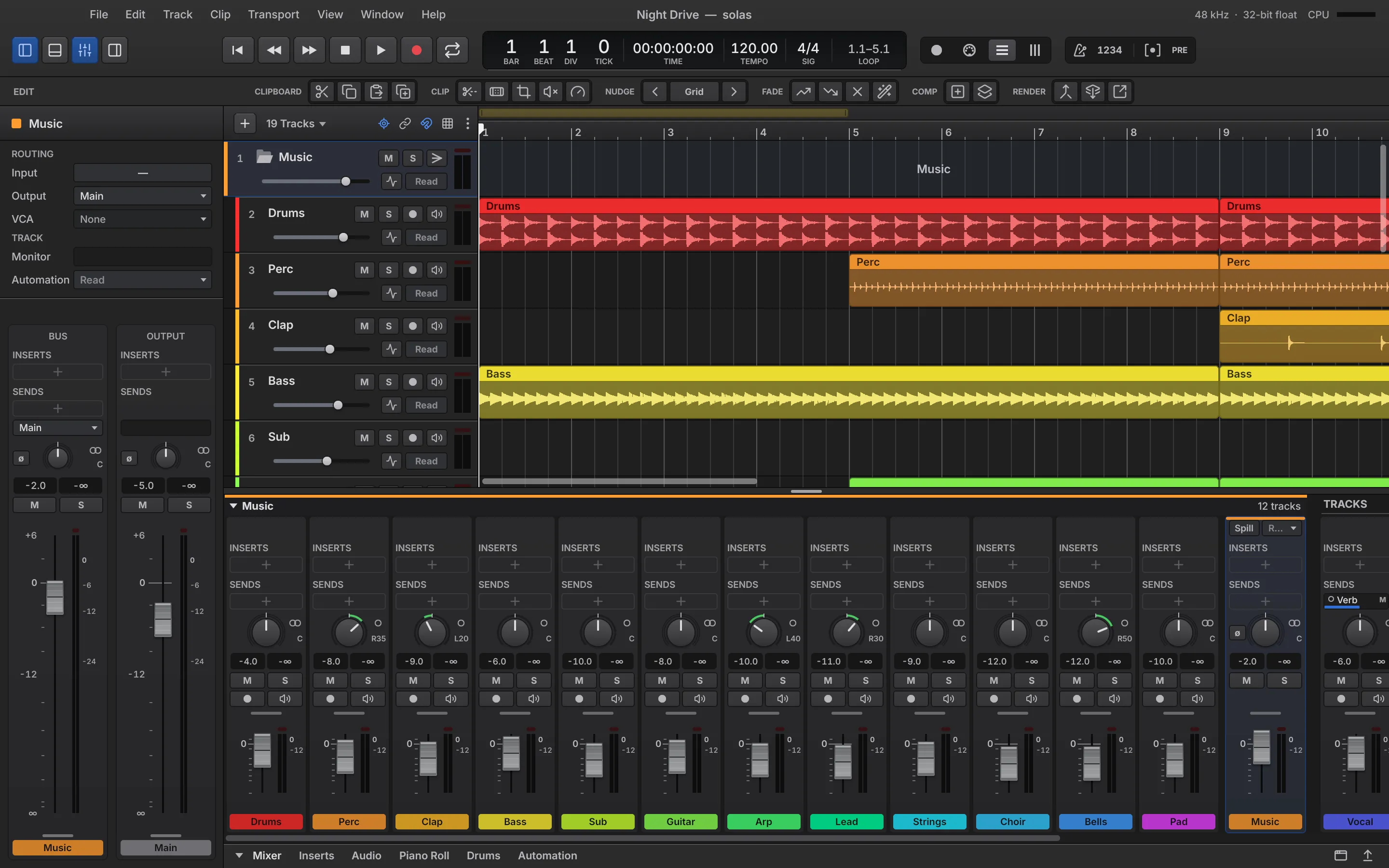
Task: Click the comp layers stack icon
Action: (x=985, y=92)
